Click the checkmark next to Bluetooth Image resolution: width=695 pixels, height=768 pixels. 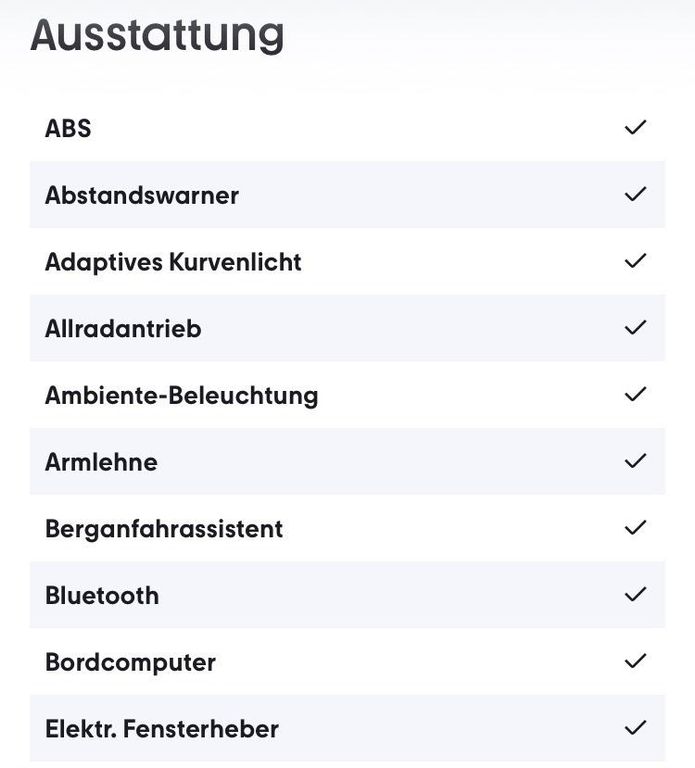[x=635, y=595]
